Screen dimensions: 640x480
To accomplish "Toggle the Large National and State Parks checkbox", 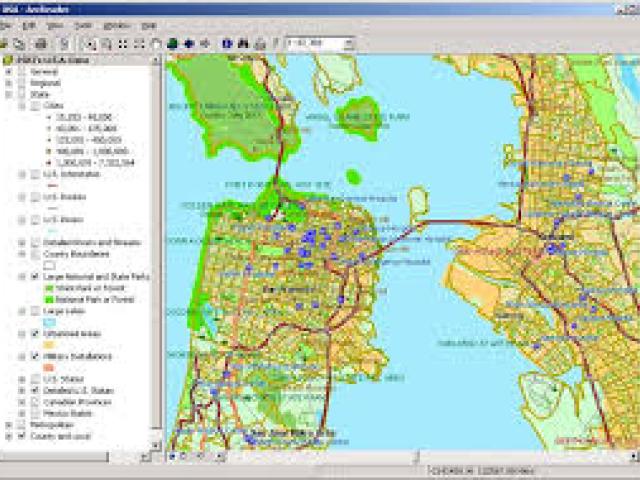I will (35, 277).
